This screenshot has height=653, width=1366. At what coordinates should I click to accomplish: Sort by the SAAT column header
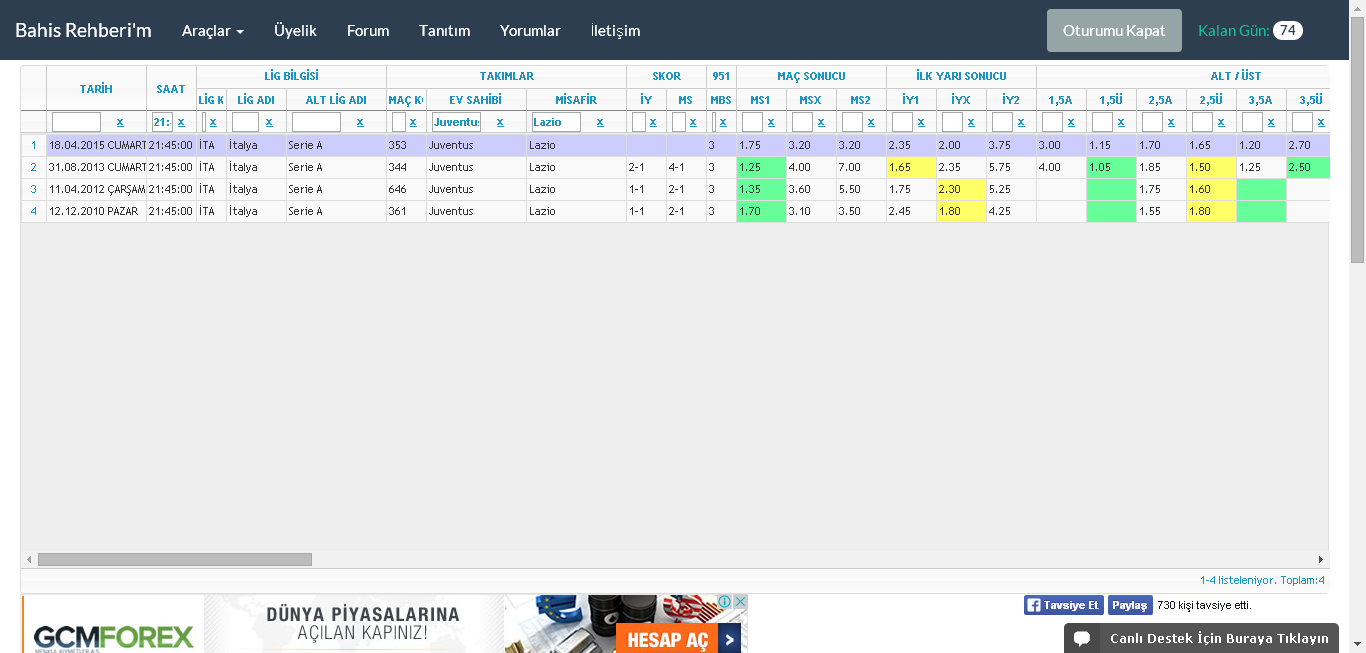[171, 89]
